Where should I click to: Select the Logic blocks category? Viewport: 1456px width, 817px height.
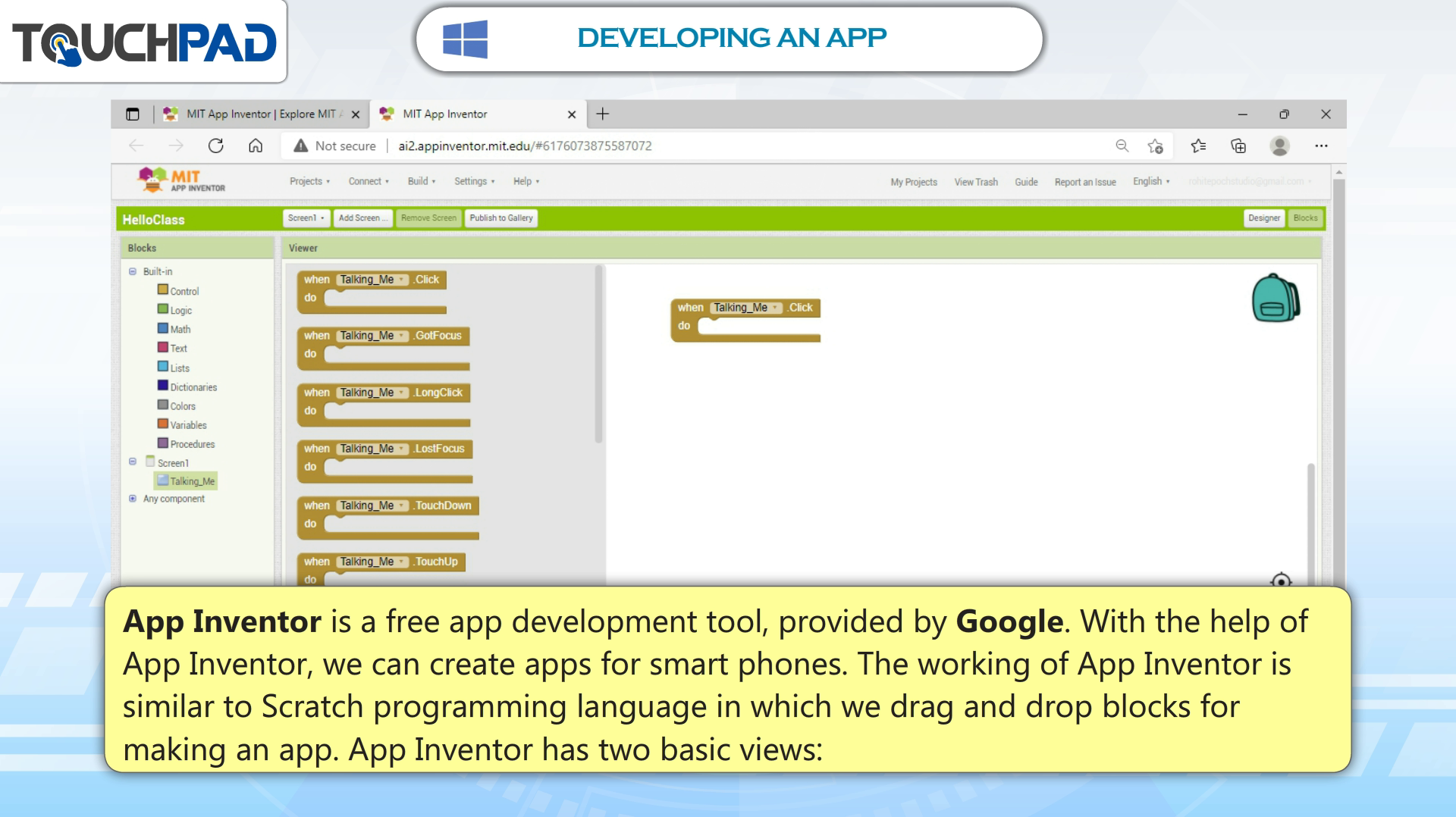click(x=174, y=310)
